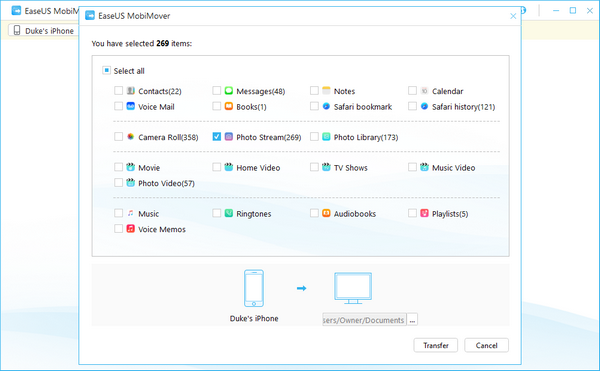Click the teal Photo Library icon
This screenshot has width=600, height=371.
(326, 137)
